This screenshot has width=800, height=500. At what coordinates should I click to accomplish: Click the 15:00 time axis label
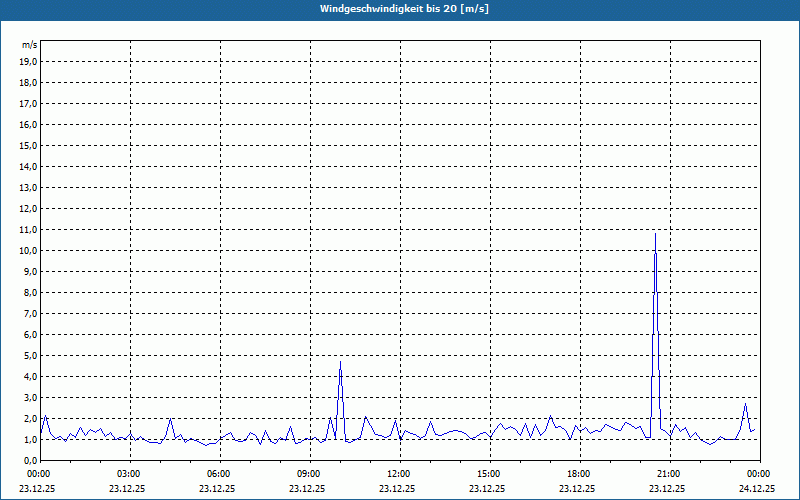488,474
